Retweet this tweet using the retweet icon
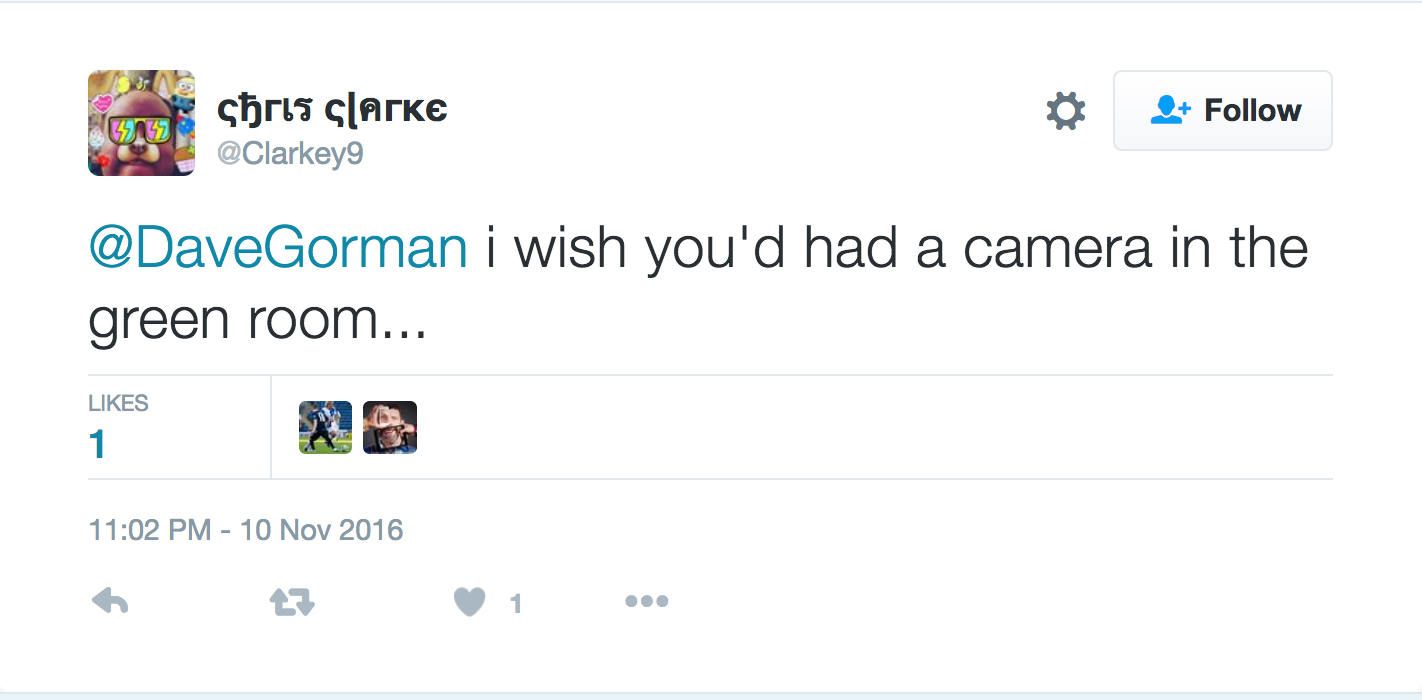Screen dimensions: 1422x700 (x=292, y=601)
